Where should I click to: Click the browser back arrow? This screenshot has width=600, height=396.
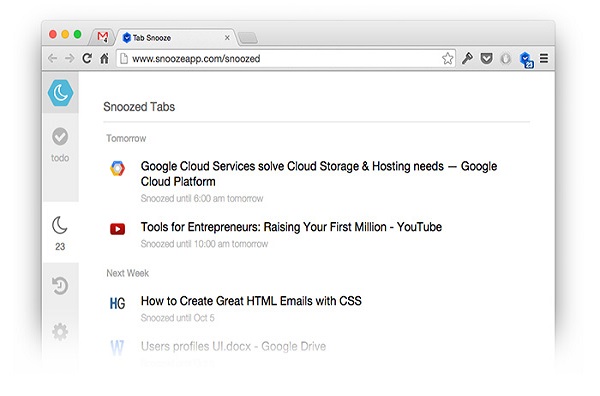pos(52,59)
